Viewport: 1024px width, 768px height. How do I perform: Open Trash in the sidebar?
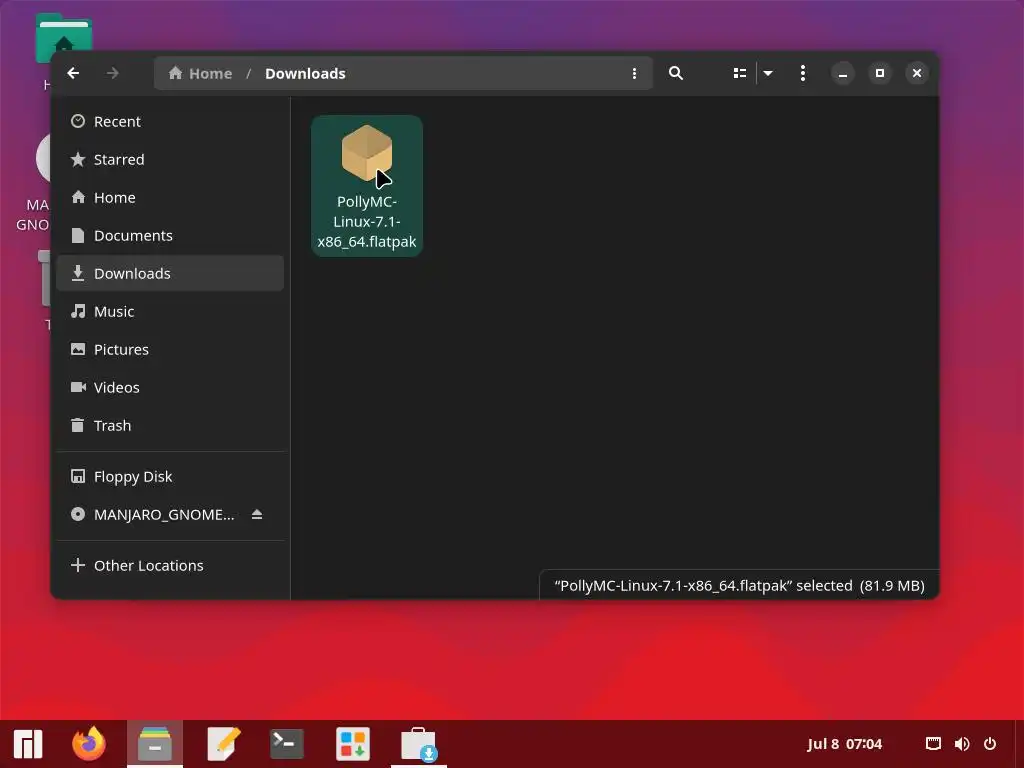pos(170,425)
